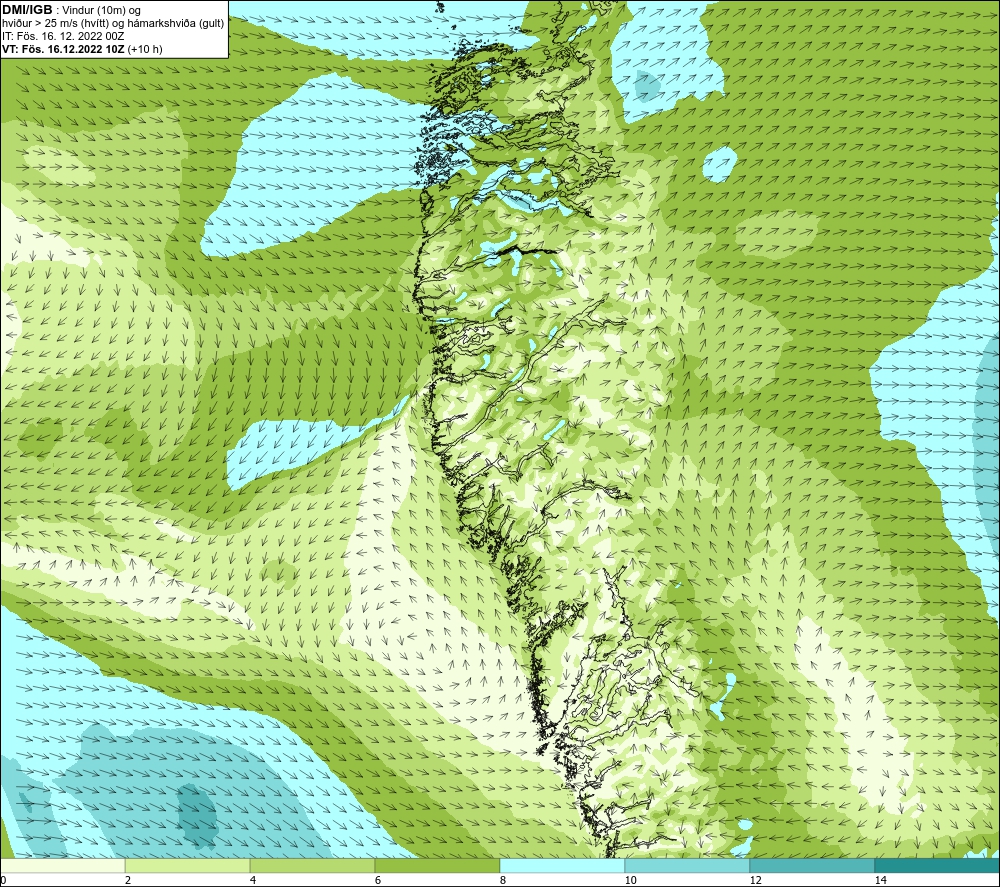Click the 'DMI/IGB' title text
Screen dimensions: 1000x887
coord(27,10)
